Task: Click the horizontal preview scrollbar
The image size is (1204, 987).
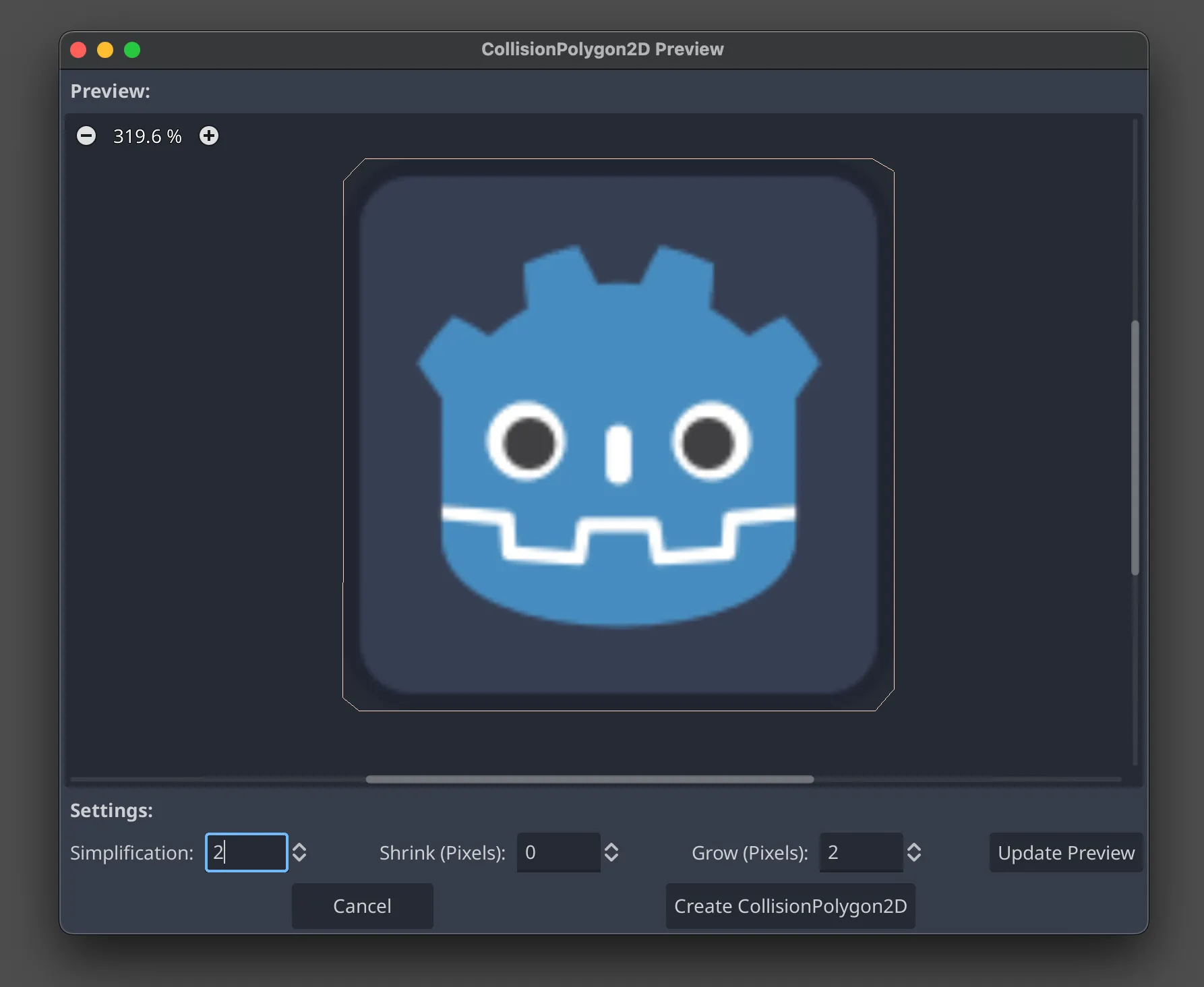Action: point(590,779)
